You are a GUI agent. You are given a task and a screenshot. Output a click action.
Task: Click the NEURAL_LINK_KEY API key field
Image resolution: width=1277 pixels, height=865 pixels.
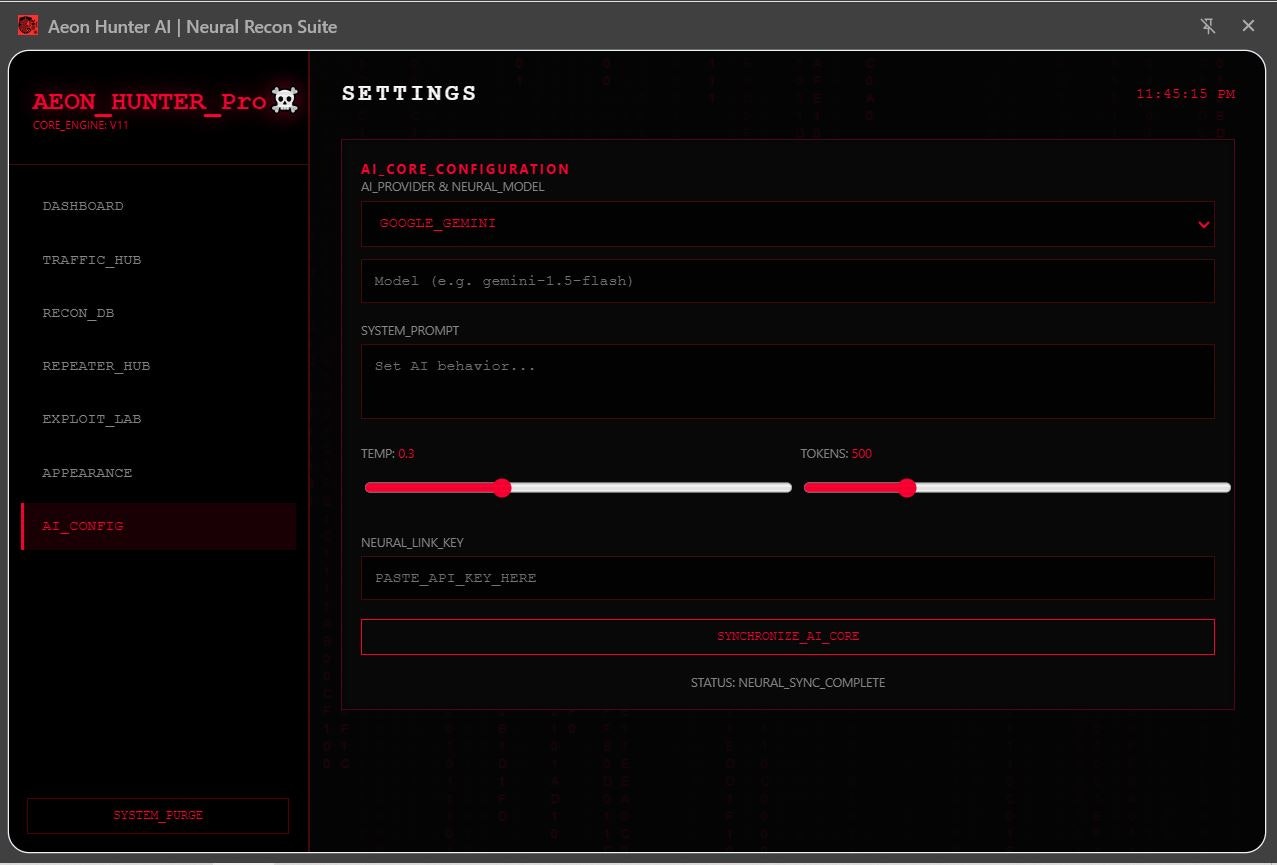(x=788, y=578)
